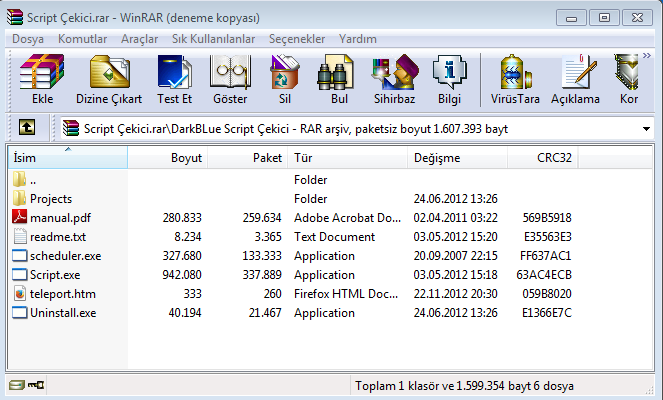The height and width of the screenshot is (400, 663).
Task: Close the WinRAR window
Action: click(x=637, y=18)
